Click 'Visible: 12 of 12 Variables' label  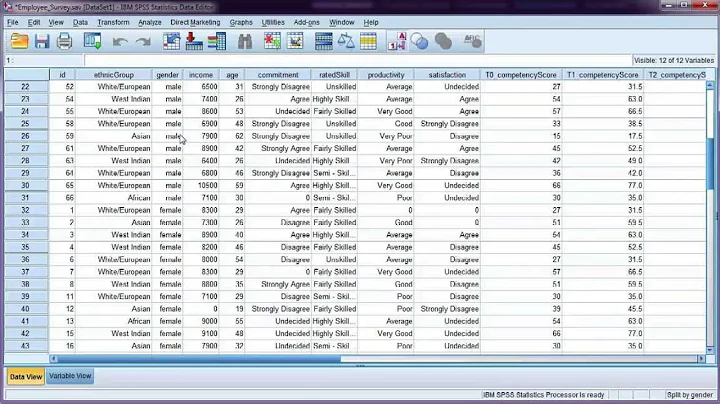tap(674, 60)
